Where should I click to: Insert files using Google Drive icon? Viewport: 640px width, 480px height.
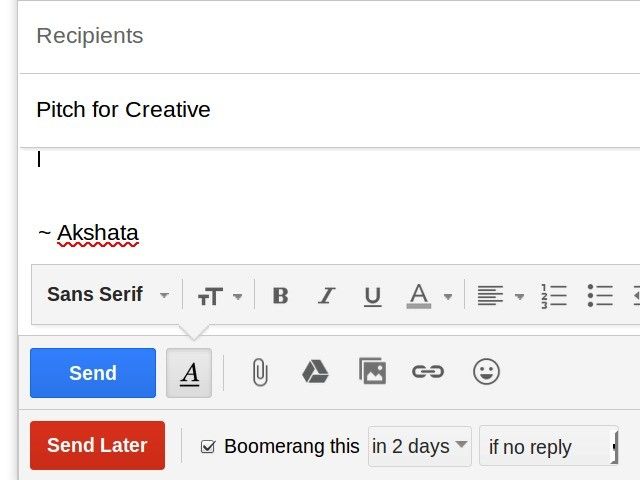[x=315, y=373]
